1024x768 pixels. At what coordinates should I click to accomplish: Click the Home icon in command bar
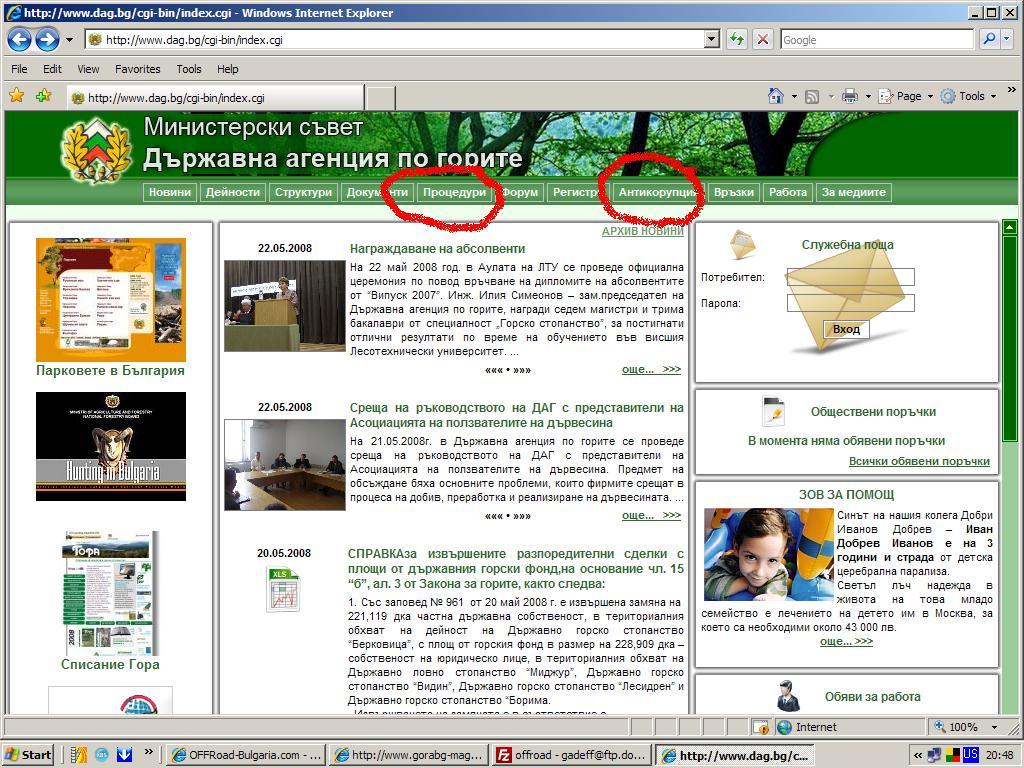point(775,97)
